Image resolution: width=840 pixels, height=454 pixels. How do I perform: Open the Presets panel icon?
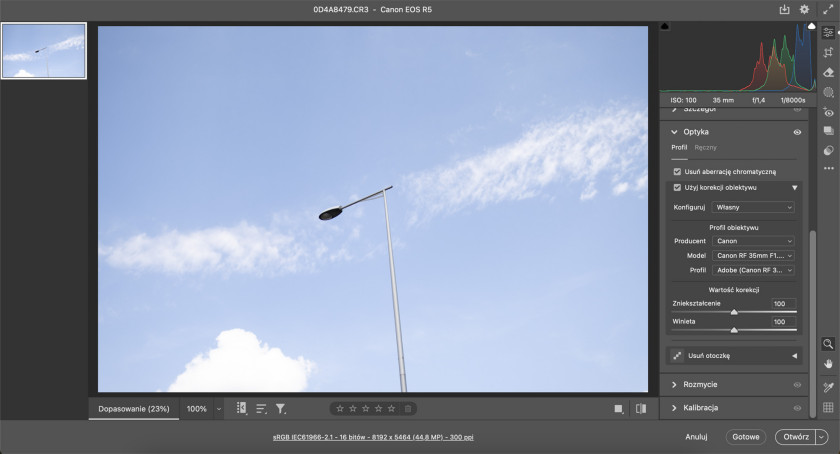pyautogui.click(x=828, y=151)
